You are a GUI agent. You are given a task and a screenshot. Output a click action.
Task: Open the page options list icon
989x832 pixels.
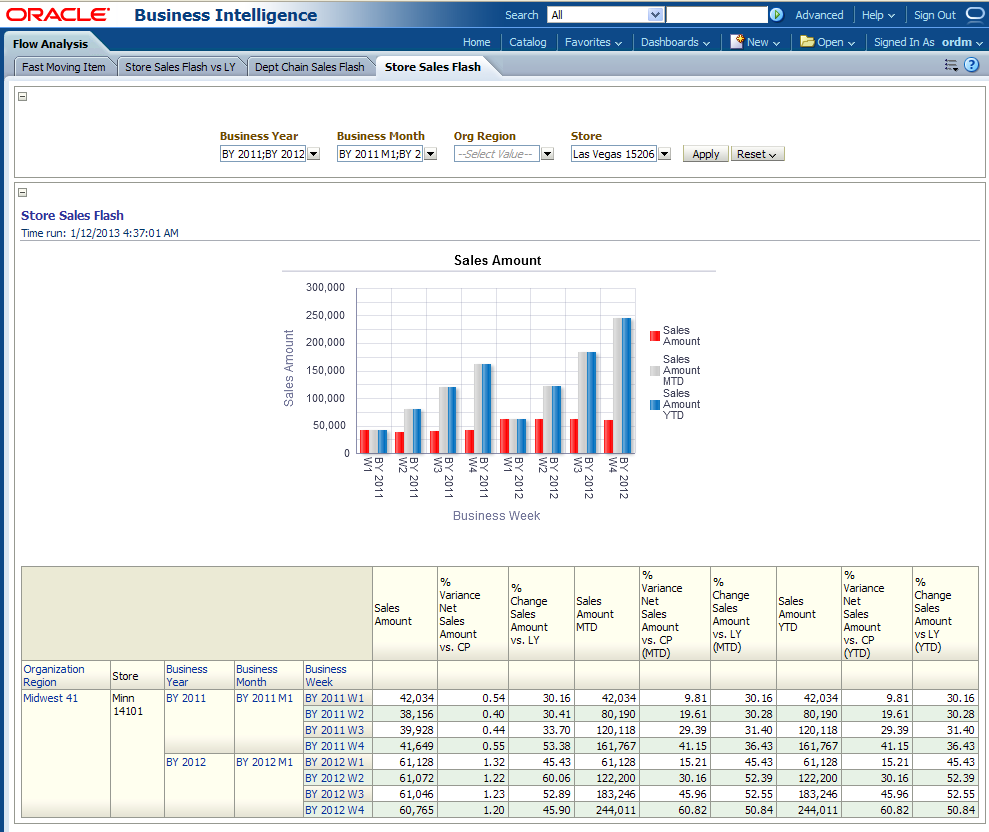951,65
